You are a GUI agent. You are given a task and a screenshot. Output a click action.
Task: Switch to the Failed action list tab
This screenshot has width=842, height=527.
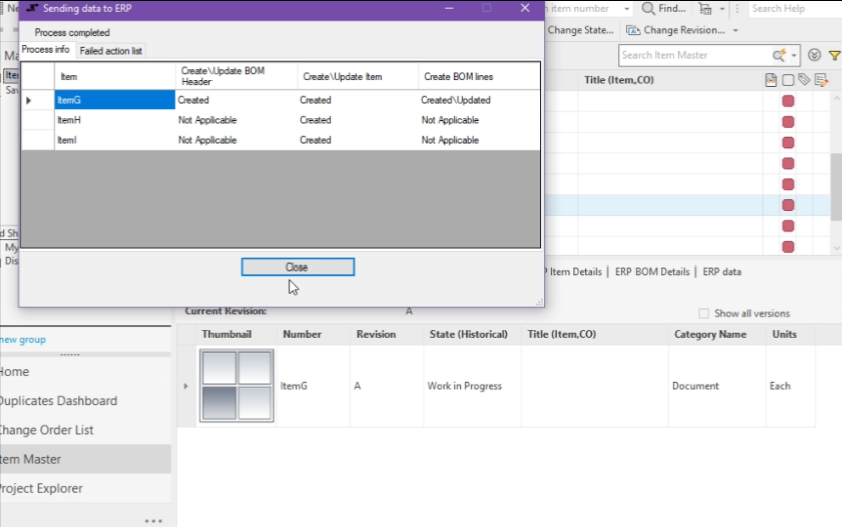coord(111,51)
